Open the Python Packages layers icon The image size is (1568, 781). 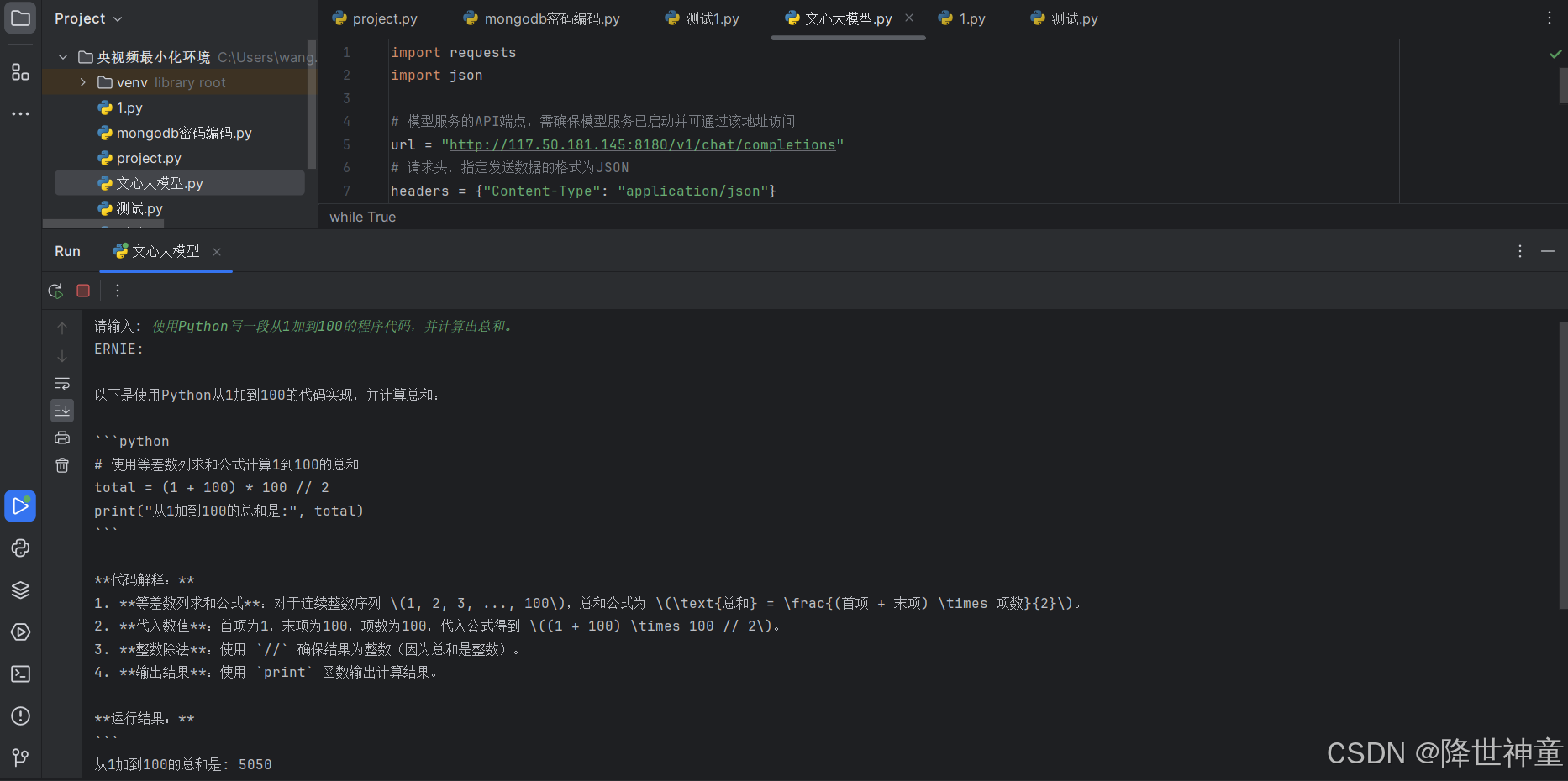click(x=20, y=590)
